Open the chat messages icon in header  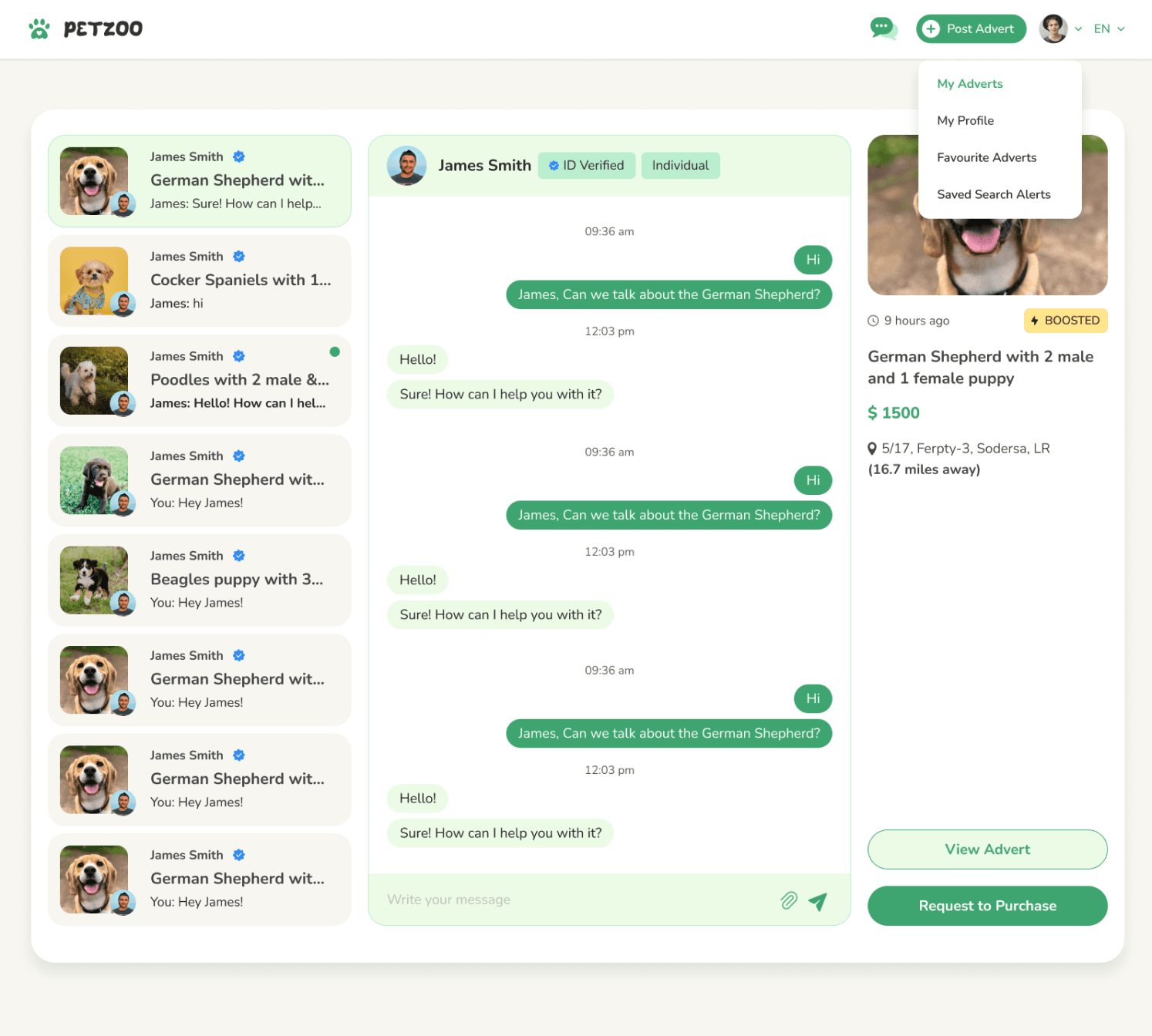click(883, 29)
